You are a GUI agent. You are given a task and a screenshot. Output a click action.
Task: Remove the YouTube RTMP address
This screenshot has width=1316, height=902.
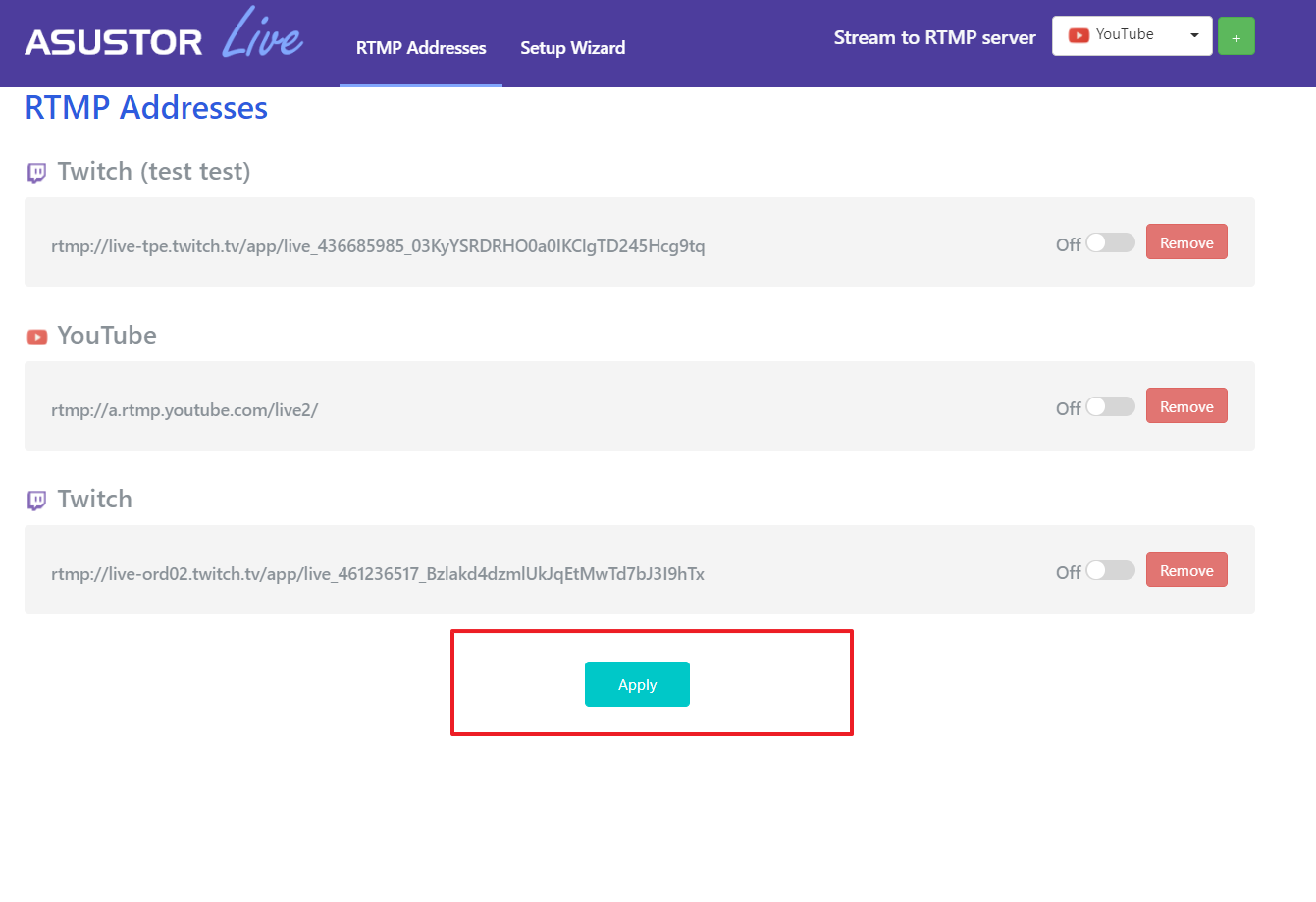click(1186, 406)
